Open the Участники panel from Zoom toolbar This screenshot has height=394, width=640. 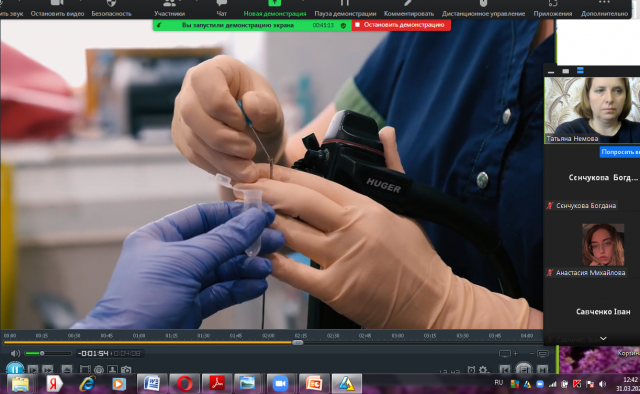pos(169,9)
